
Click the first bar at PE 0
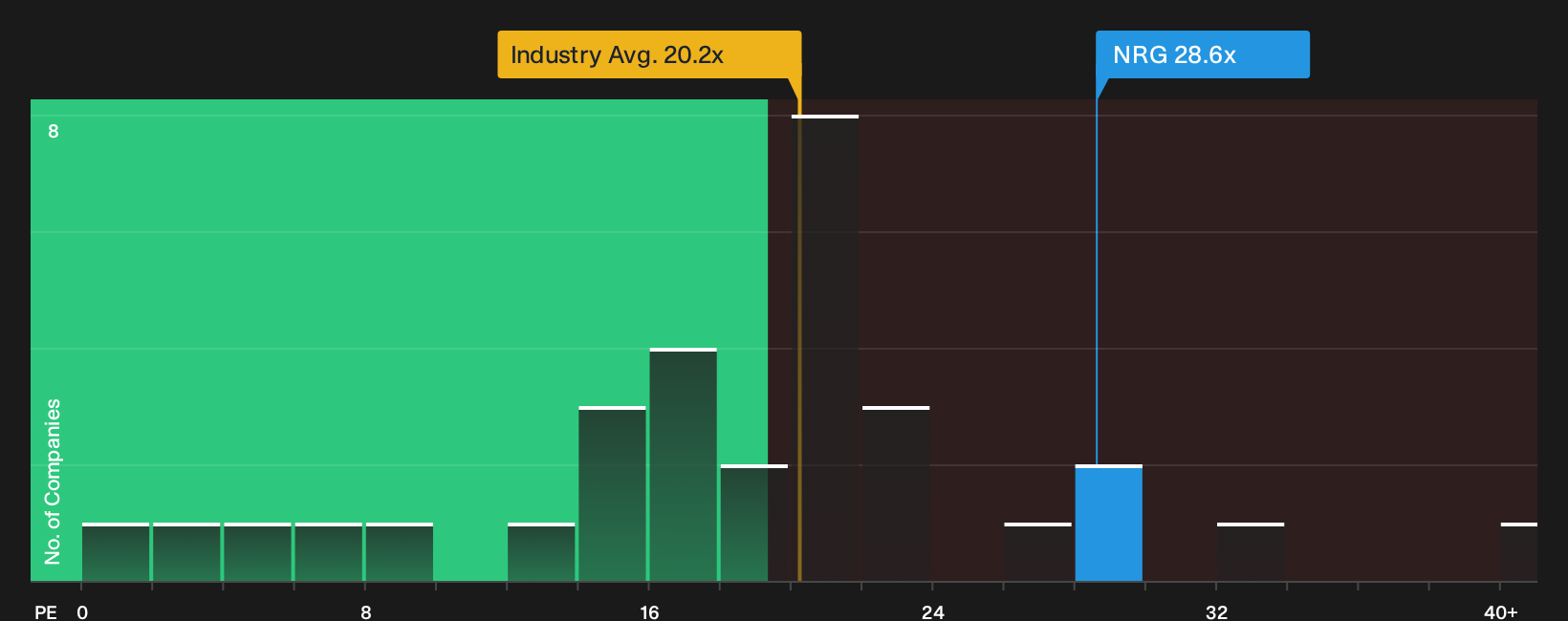pos(116,552)
